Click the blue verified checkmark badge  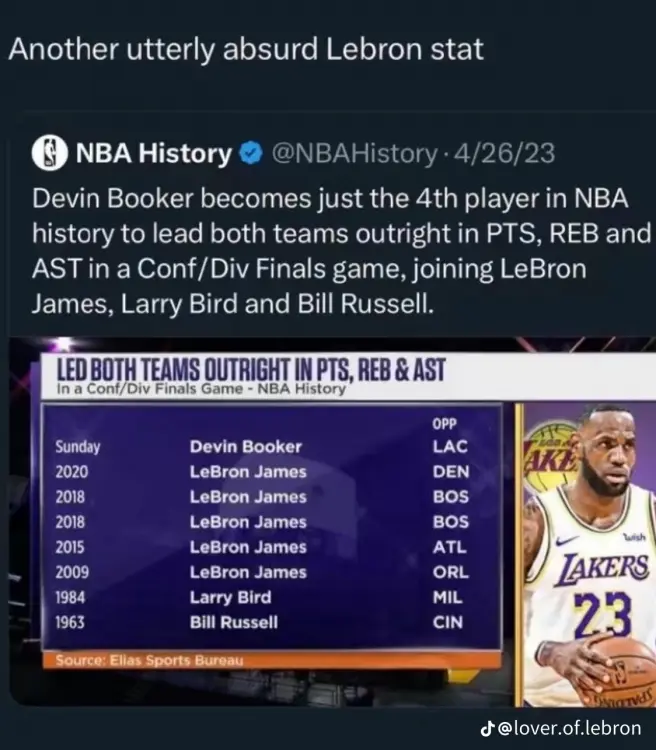[252, 153]
